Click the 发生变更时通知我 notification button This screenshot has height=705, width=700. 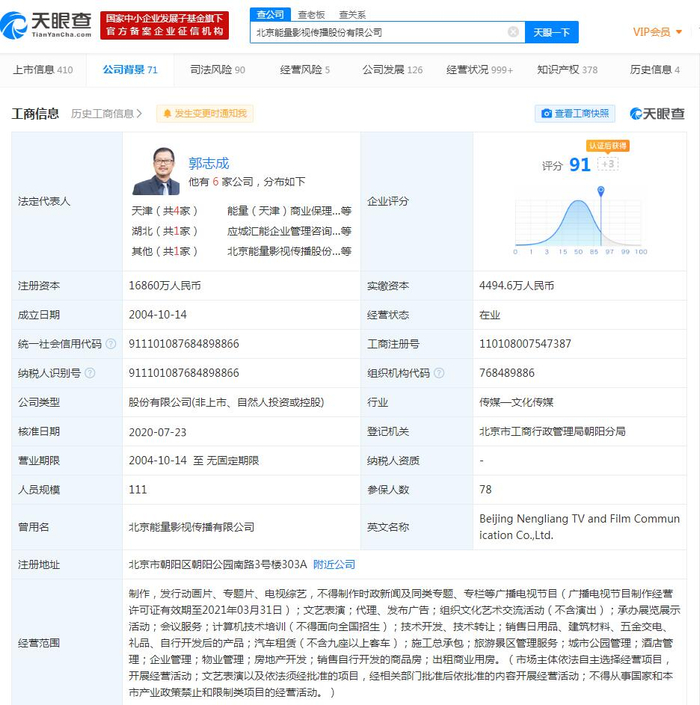pos(205,114)
